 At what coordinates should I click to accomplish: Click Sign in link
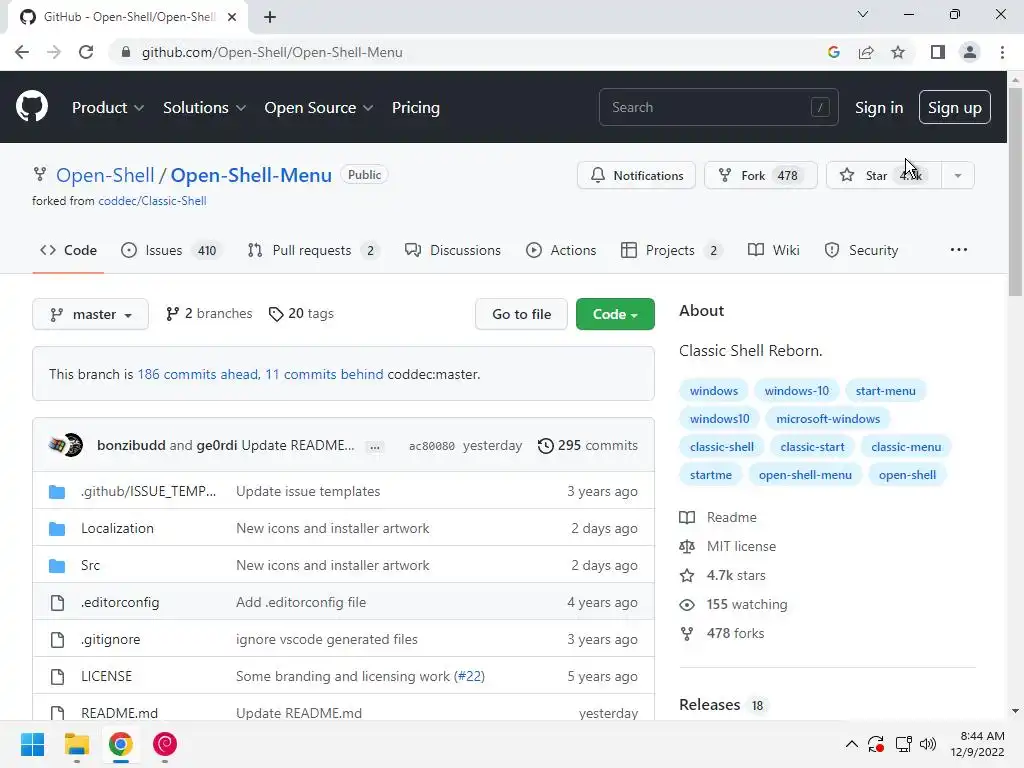[x=879, y=108]
